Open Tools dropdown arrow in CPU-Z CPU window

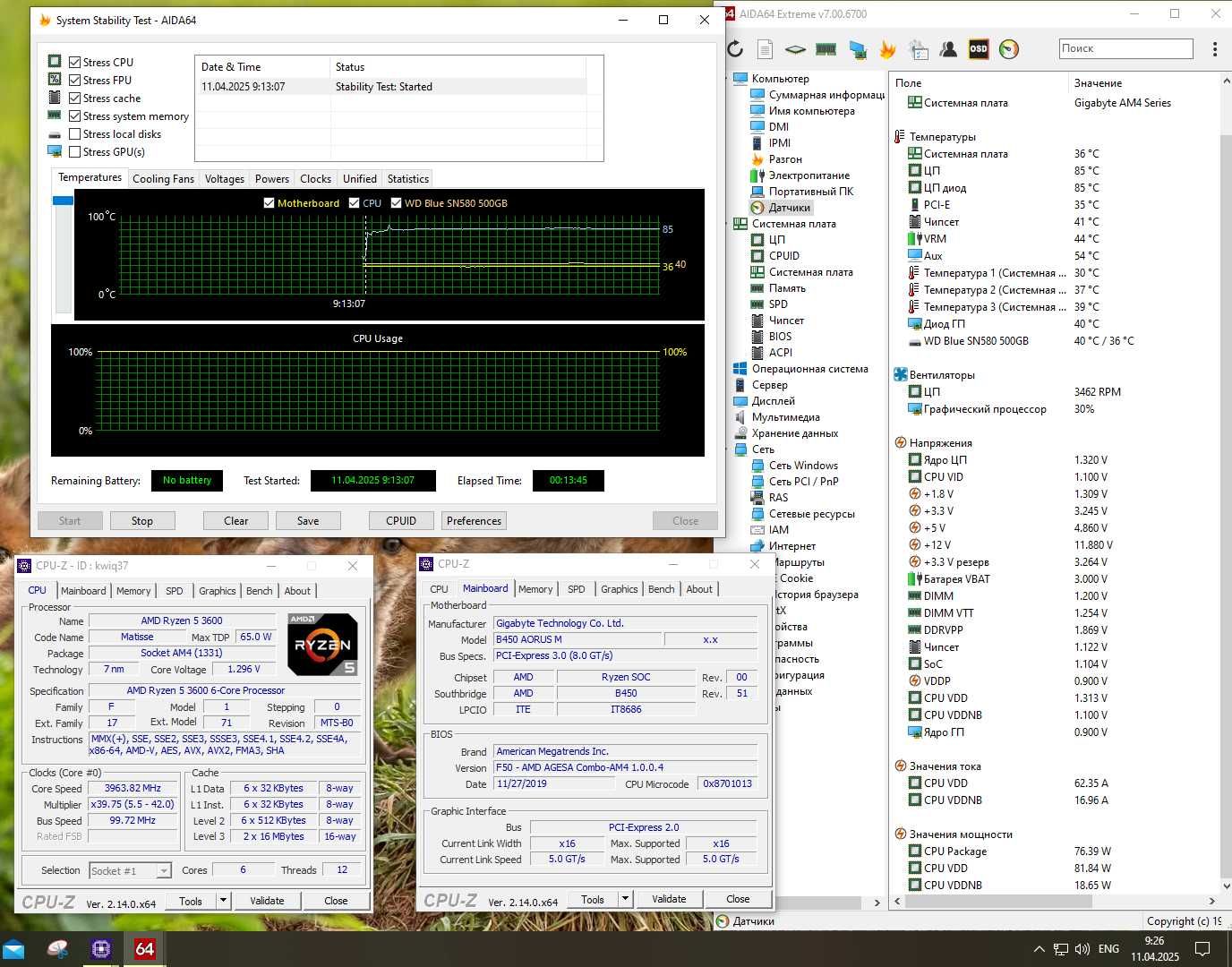click(x=223, y=901)
